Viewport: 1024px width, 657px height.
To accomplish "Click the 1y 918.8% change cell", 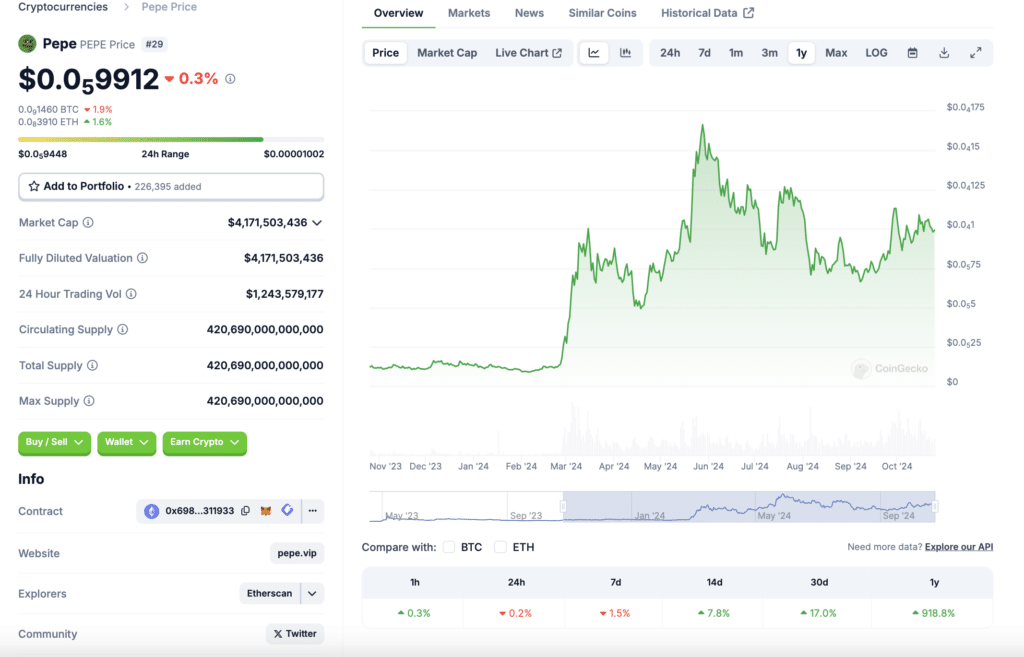I will [x=934, y=613].
